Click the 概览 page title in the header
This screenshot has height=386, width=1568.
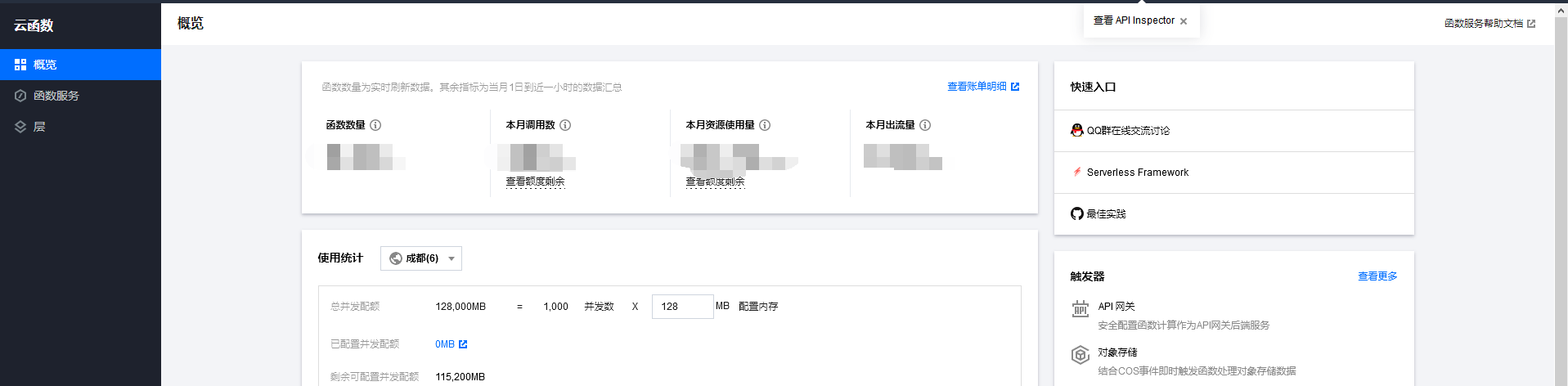(x=191, y=24)
